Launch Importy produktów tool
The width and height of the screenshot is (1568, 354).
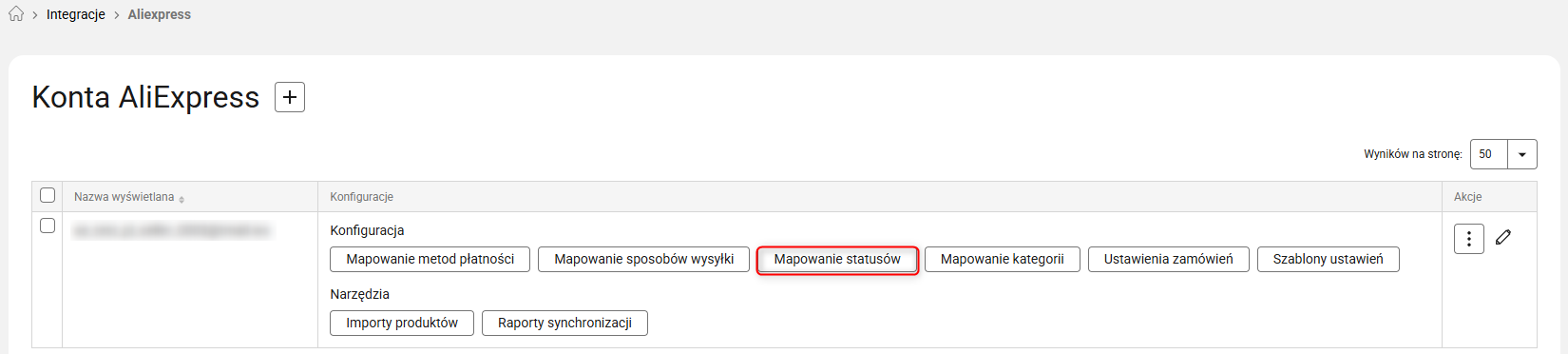pyautogui.click(x=402, y=323)
